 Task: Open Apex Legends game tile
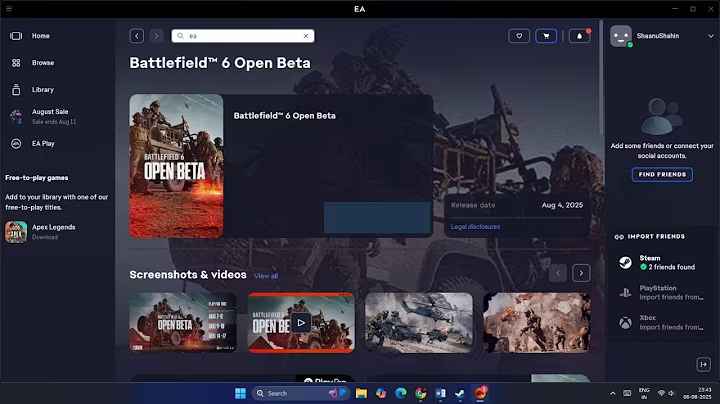(16, 232)
